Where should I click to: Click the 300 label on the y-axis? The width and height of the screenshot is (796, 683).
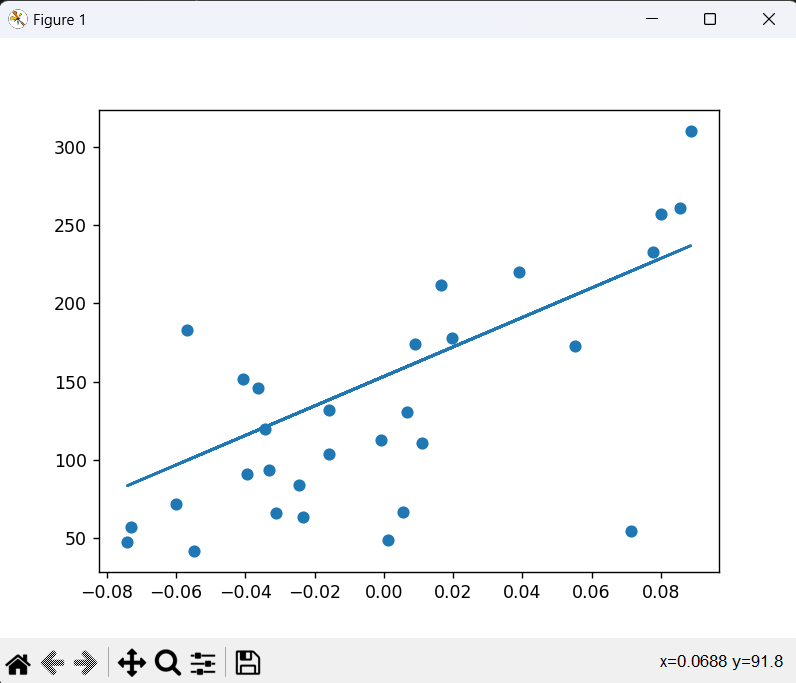pos(73,147)
